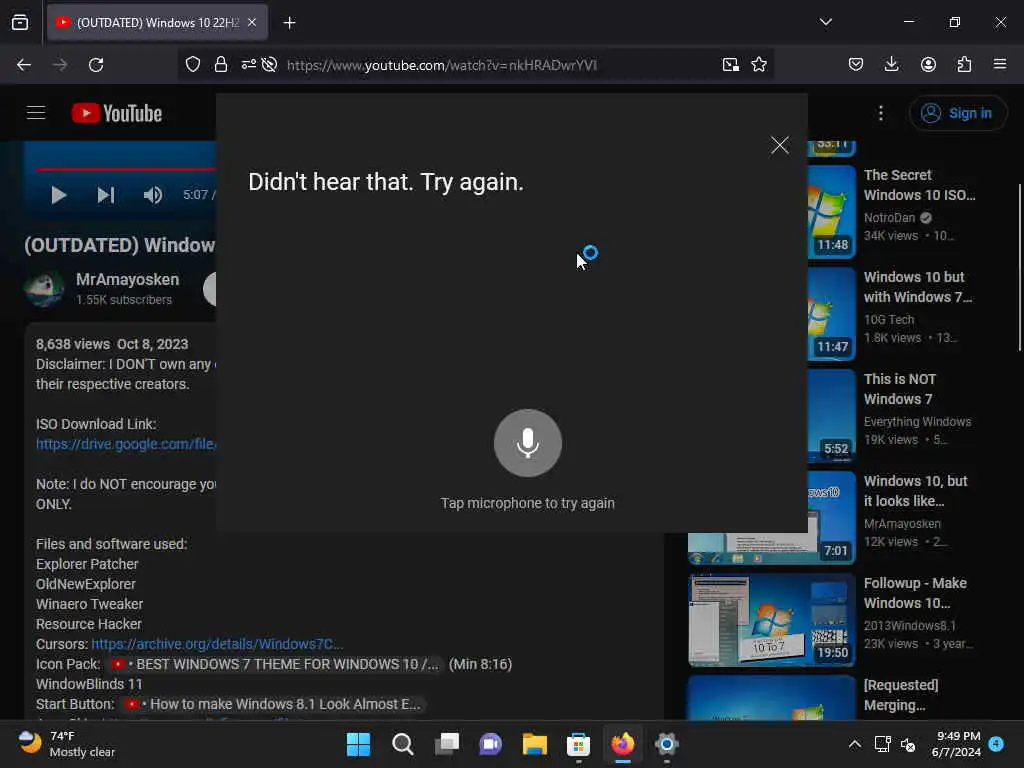Click the page scrollbar on the right
The height and width of the screenshot is (768, 1024).
pos(1019,268)
